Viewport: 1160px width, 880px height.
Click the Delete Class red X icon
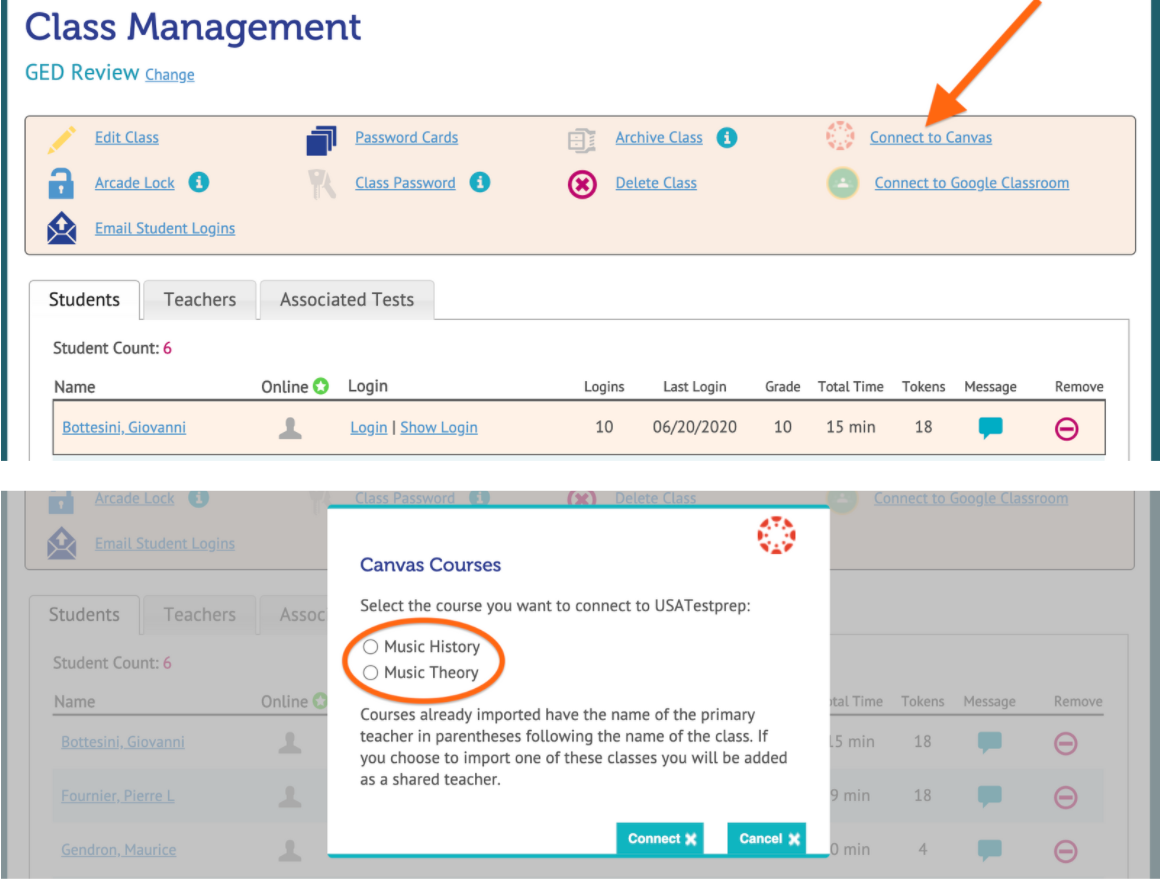(582, 184)
